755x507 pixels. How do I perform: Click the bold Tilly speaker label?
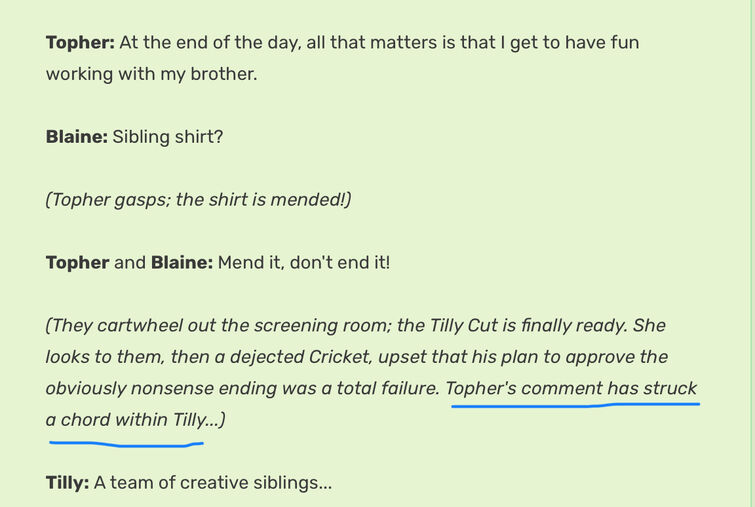[x=67, y=483]
